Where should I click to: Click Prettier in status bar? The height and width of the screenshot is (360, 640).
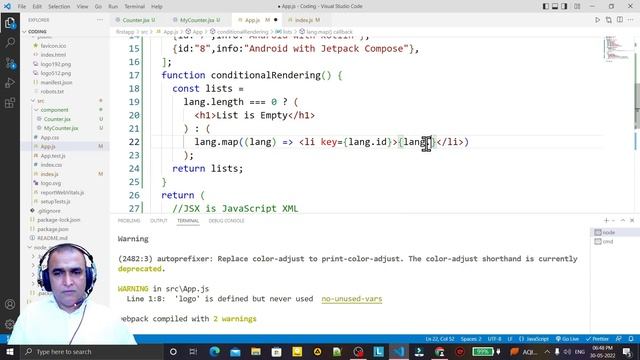click(x=597, y=339)
